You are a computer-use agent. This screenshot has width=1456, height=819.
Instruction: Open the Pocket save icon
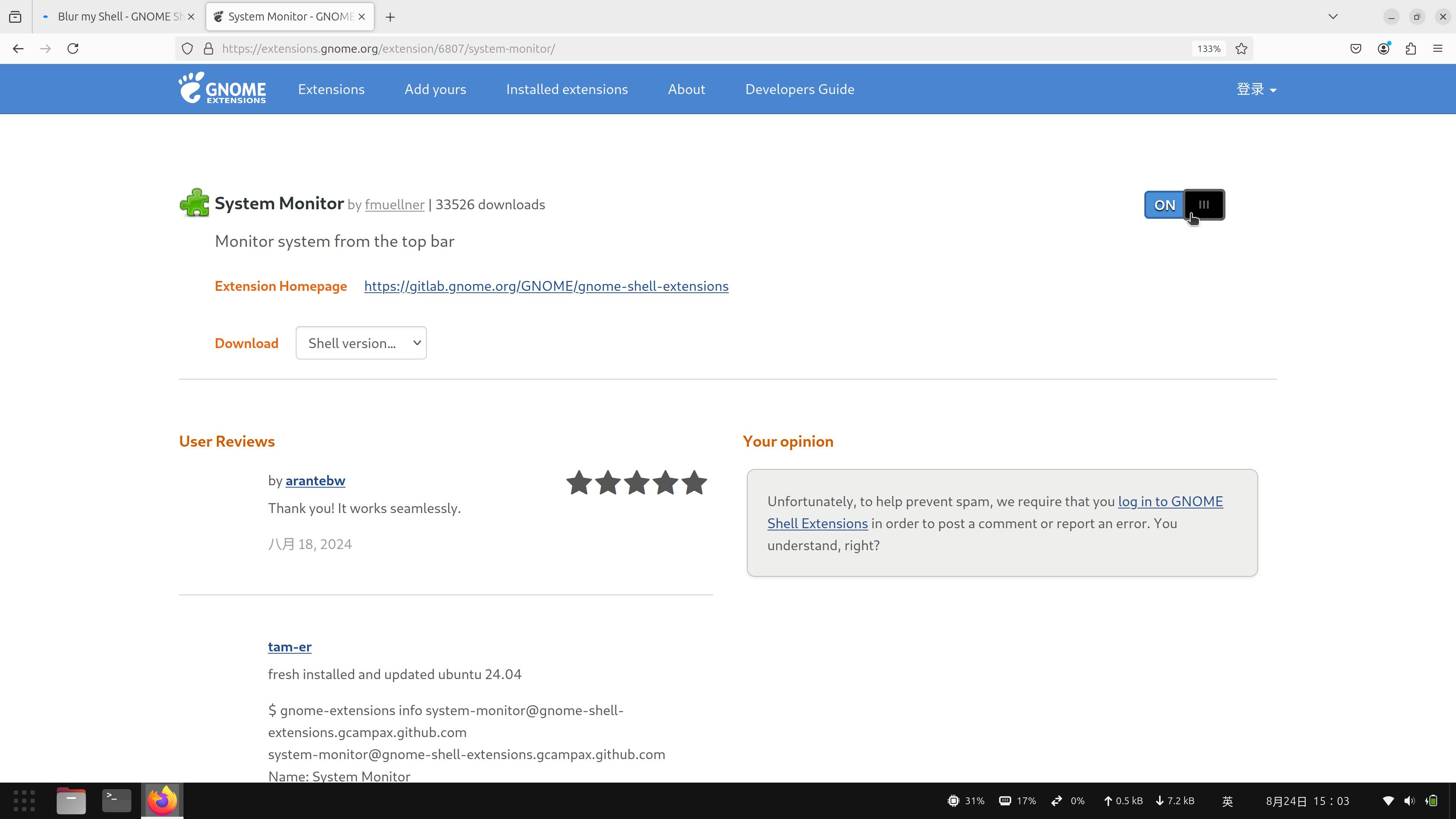coord(1356,49)
